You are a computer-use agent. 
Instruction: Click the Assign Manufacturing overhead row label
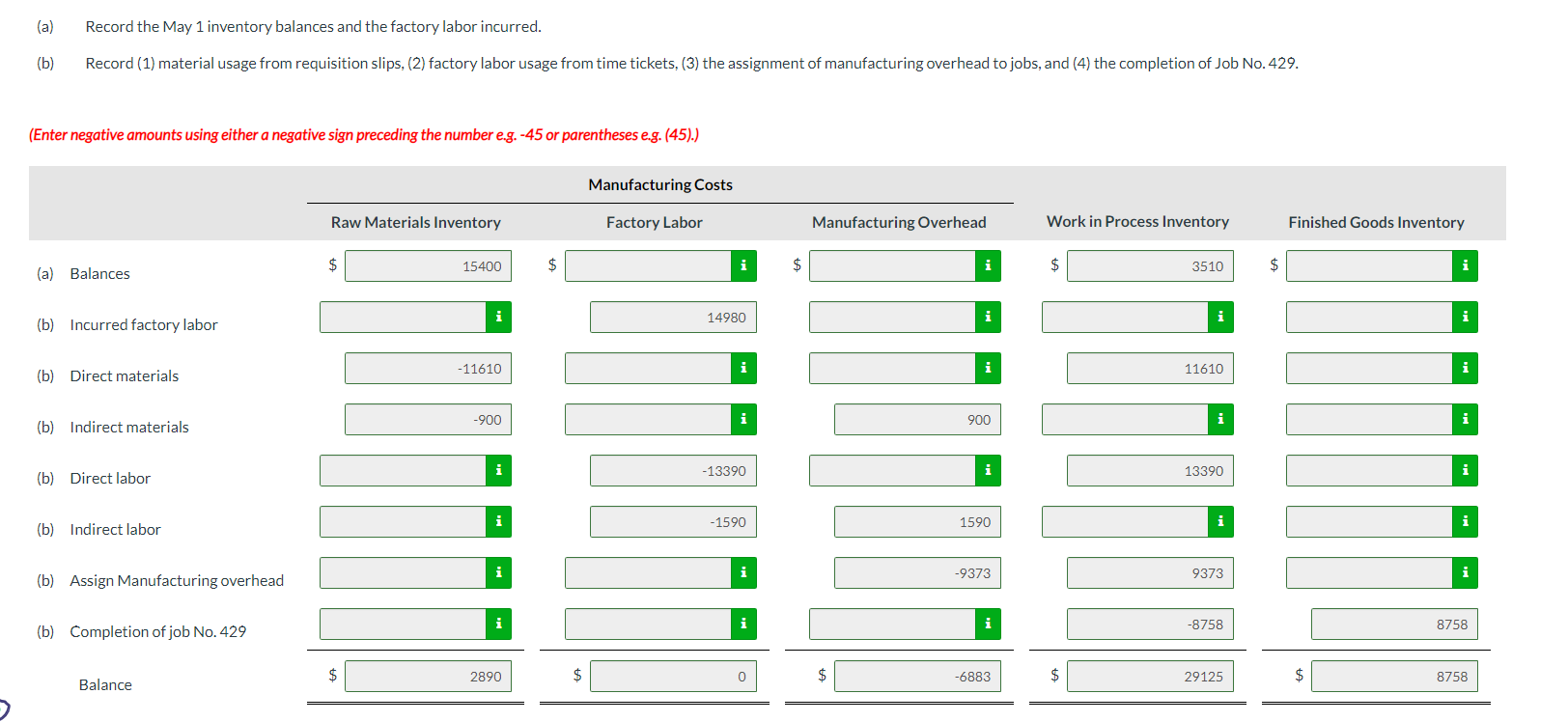(177, 580)
